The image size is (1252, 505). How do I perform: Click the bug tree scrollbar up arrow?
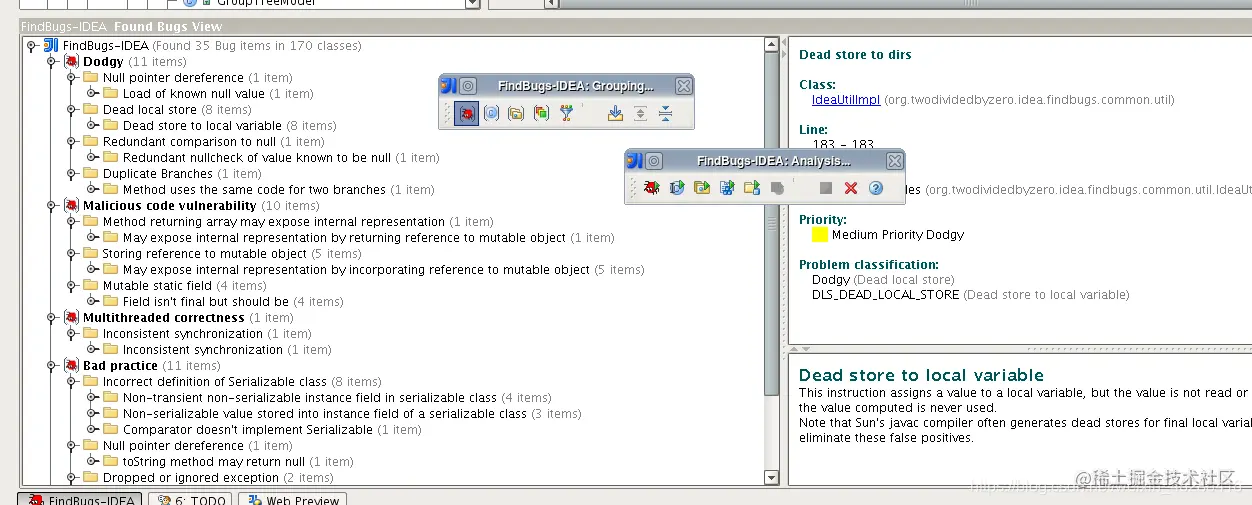[x=771, y=45]
